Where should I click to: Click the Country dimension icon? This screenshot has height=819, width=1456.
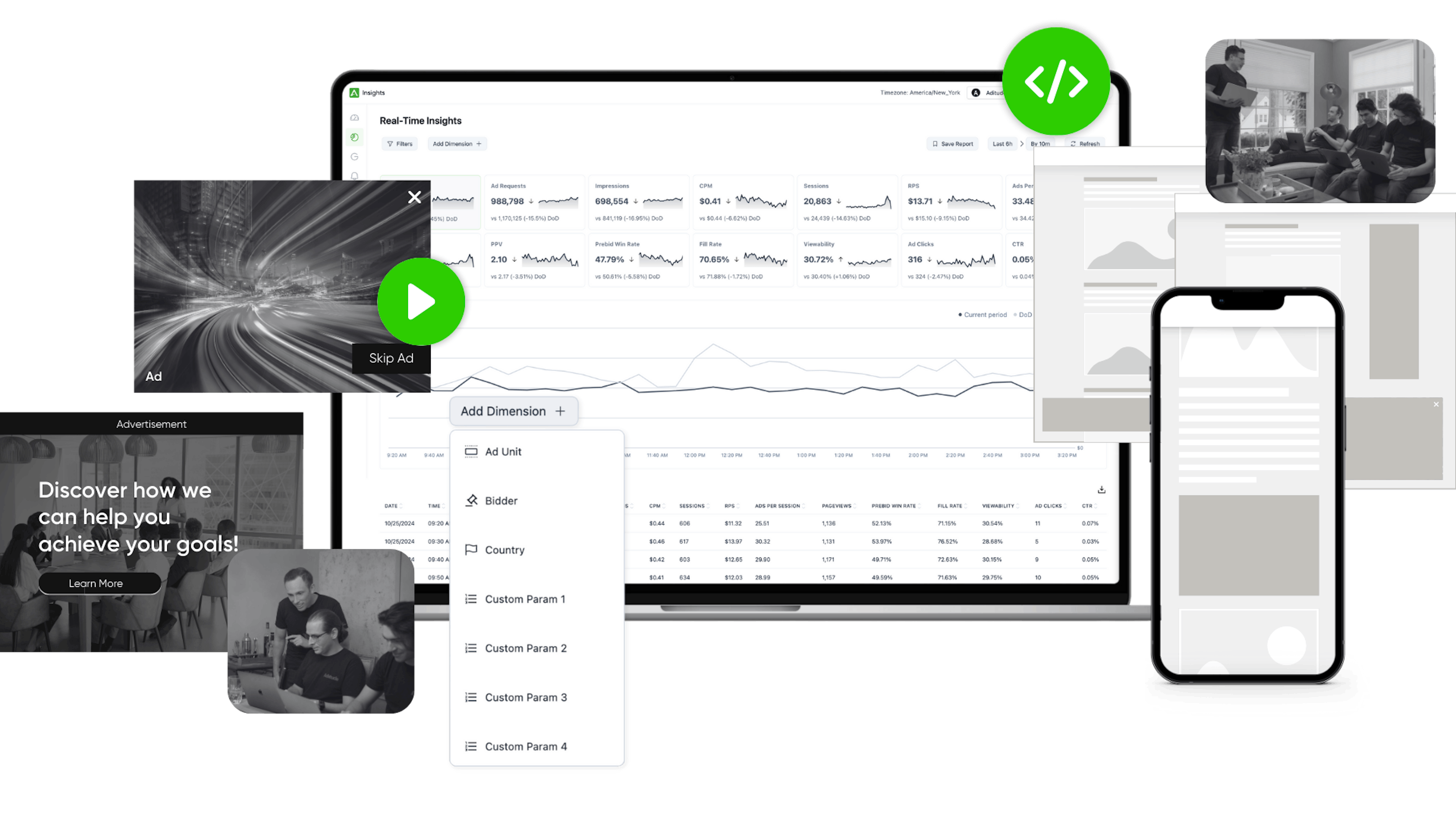pyautogui.click(x=471, y=549)
